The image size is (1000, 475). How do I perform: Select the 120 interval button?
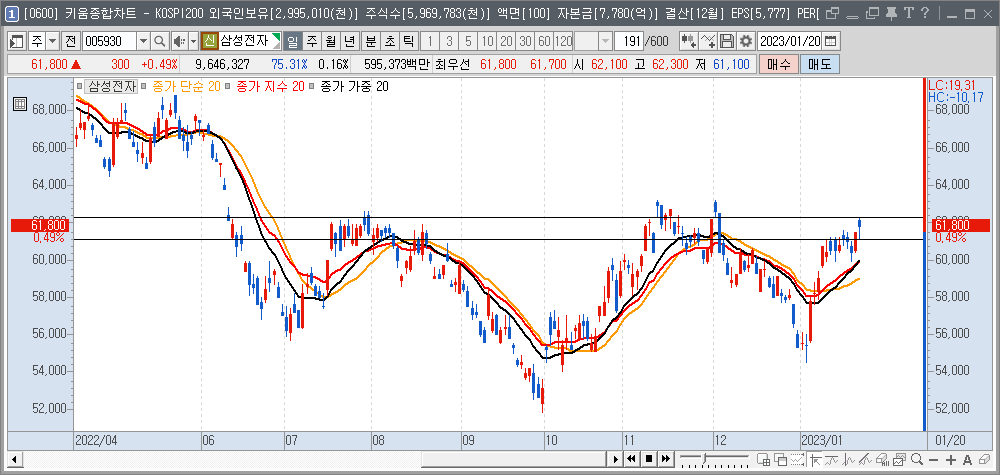coord(564,42)
